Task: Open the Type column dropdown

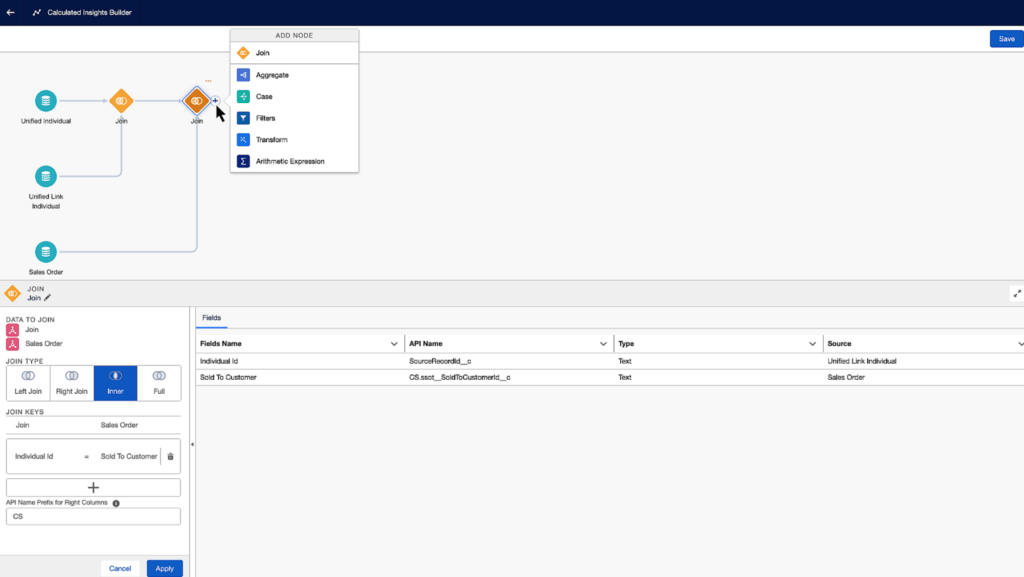Action: 812,344
